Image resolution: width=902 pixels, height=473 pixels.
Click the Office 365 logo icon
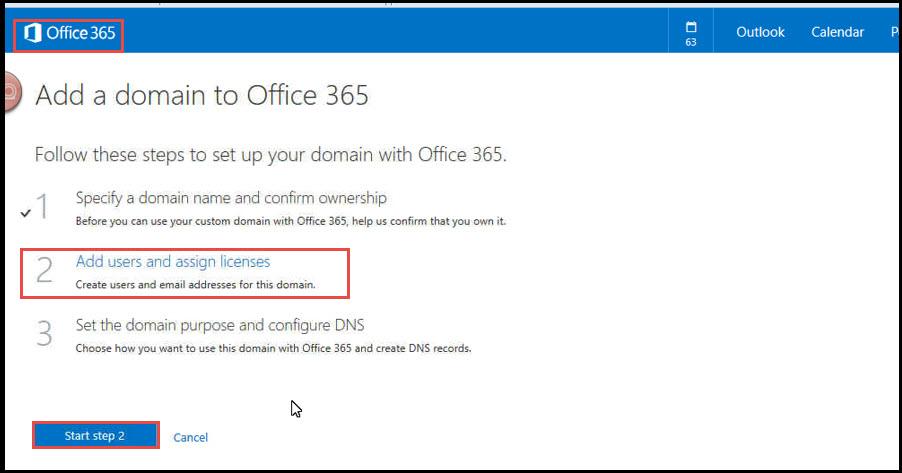(33, 33)
